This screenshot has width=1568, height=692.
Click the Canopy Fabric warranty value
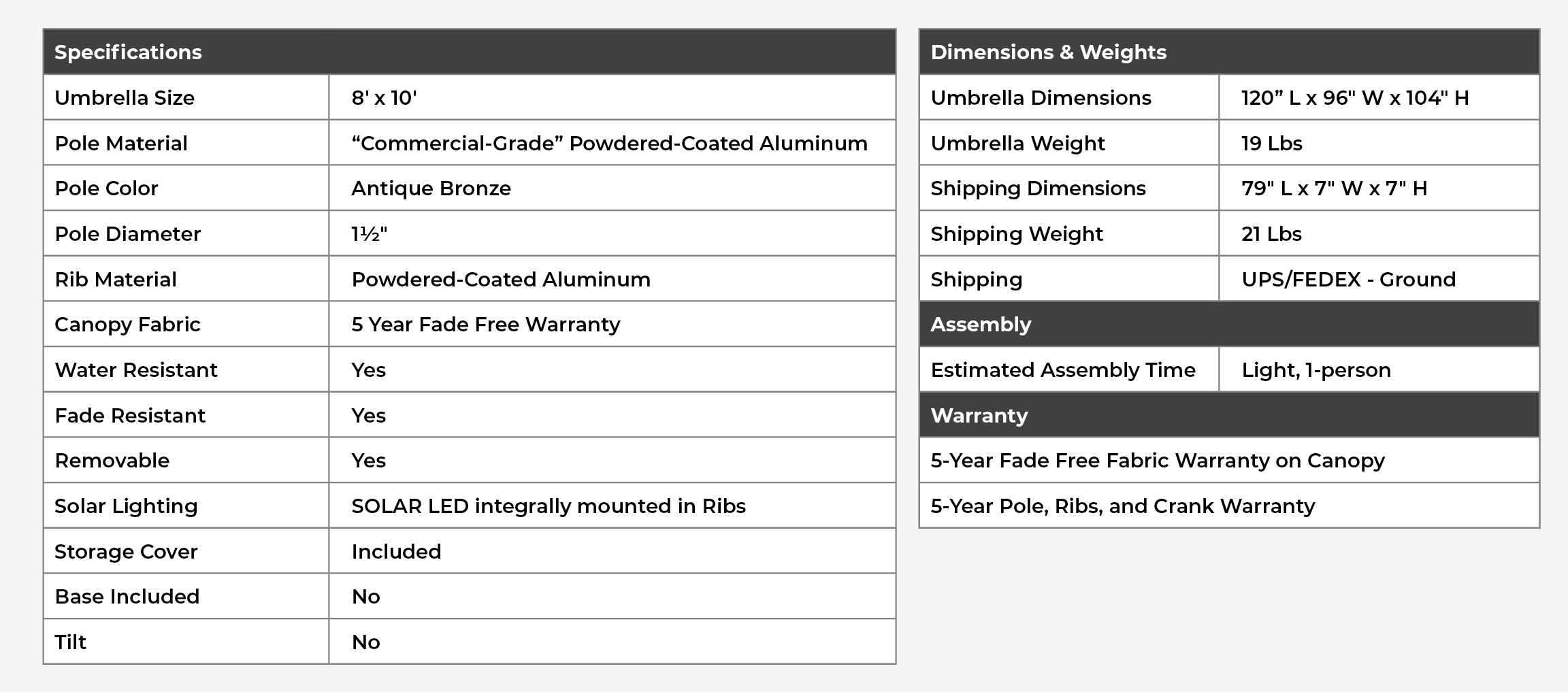[x=485, y=325]
